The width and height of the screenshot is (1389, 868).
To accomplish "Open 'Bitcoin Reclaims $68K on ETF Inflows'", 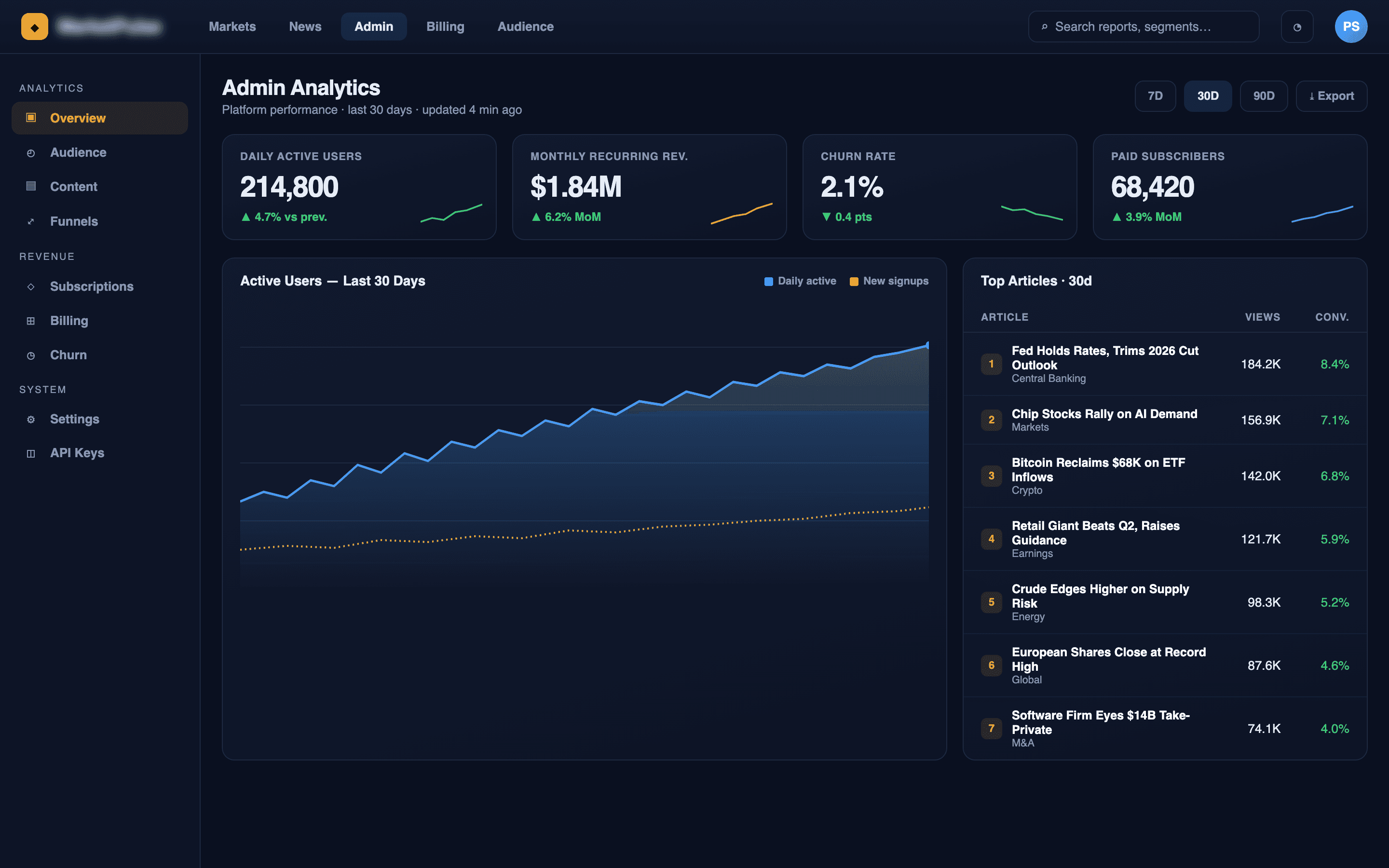I will pos(1098,470).
